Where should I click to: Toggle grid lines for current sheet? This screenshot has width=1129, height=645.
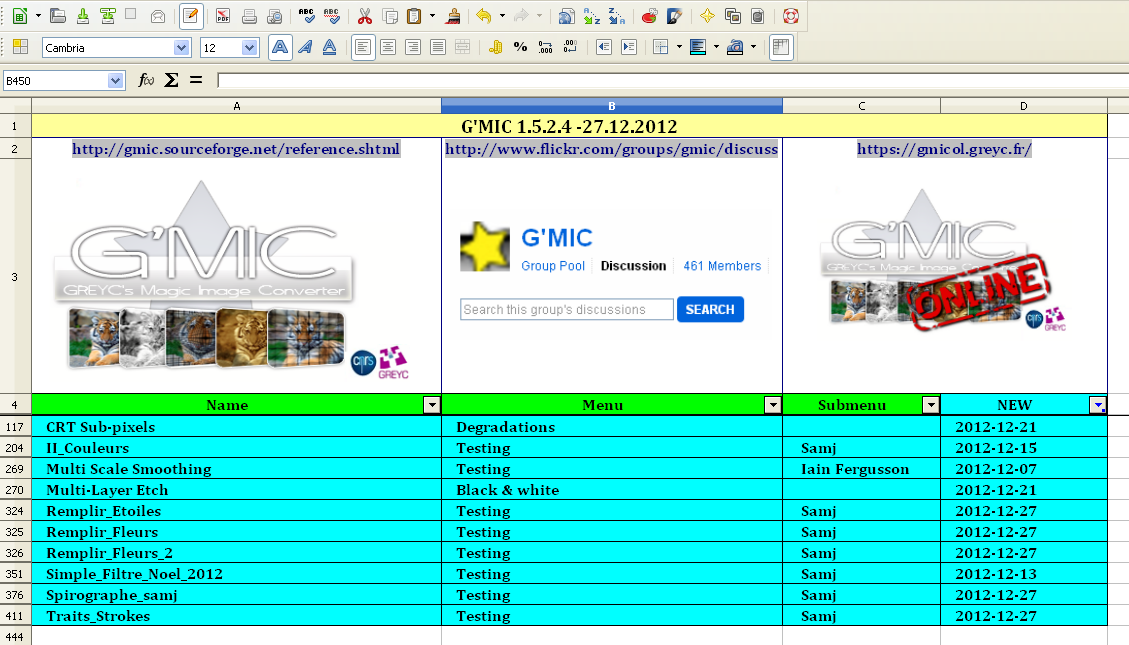click(781, 48)
